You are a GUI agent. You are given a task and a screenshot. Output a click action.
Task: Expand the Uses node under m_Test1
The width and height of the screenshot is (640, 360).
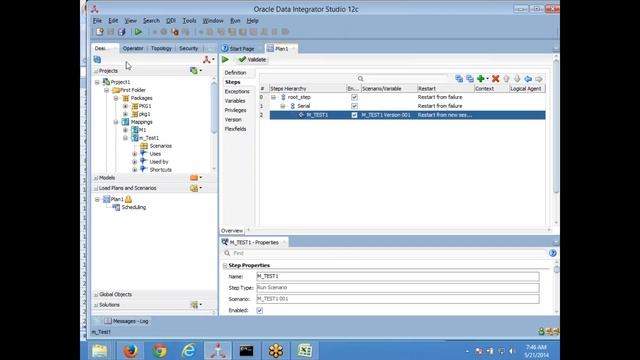point(135,154)
